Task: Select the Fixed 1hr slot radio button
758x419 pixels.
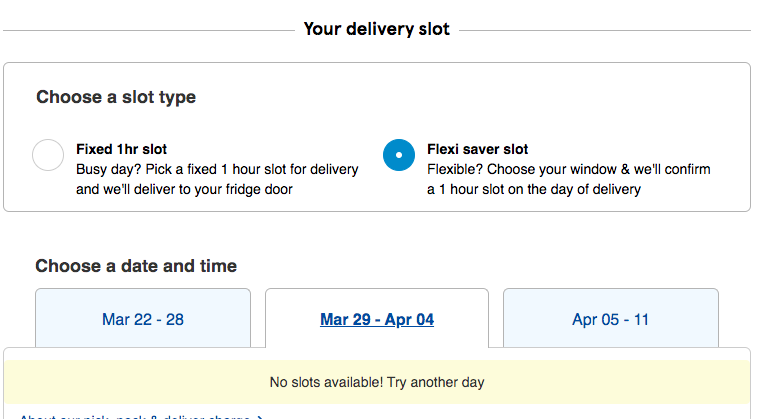Action: [48, 156]
